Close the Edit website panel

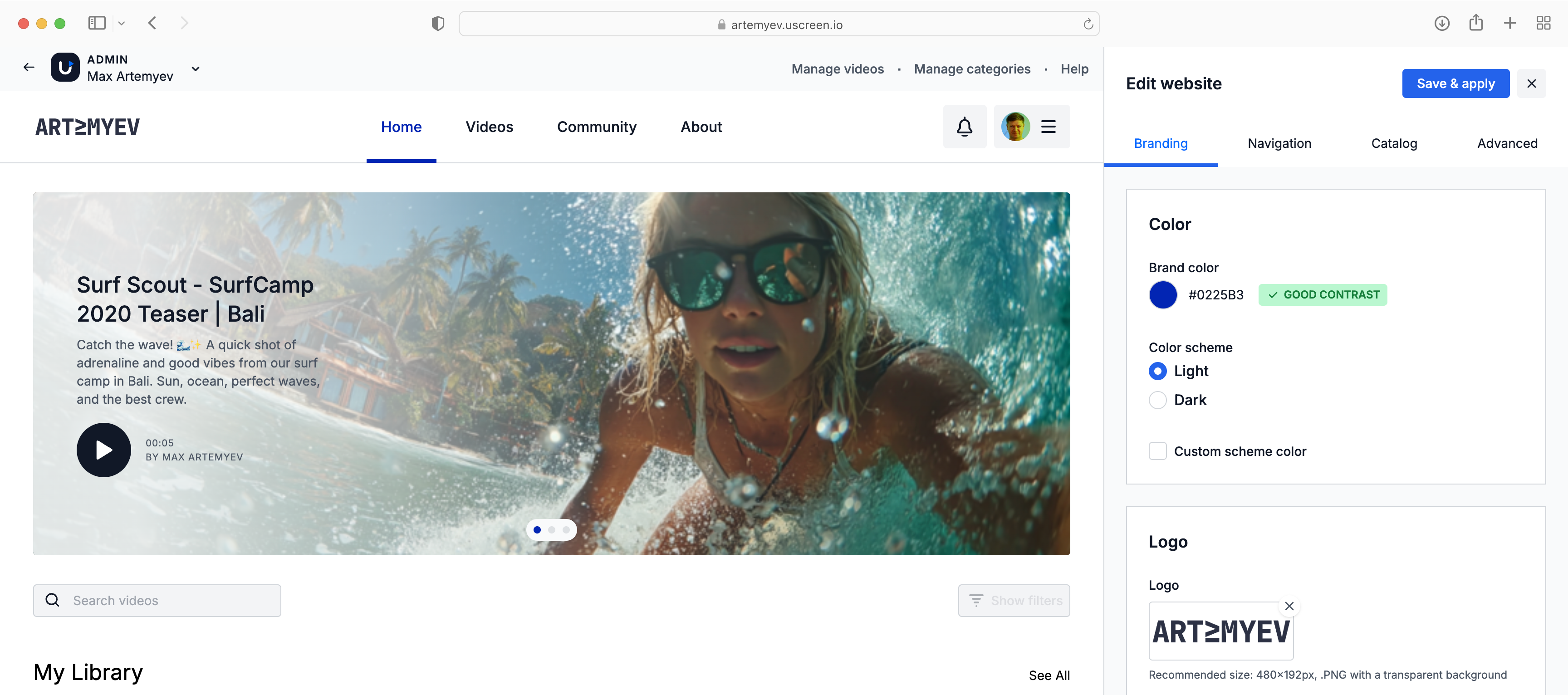pyautogui.click(x=1531, y=83)
